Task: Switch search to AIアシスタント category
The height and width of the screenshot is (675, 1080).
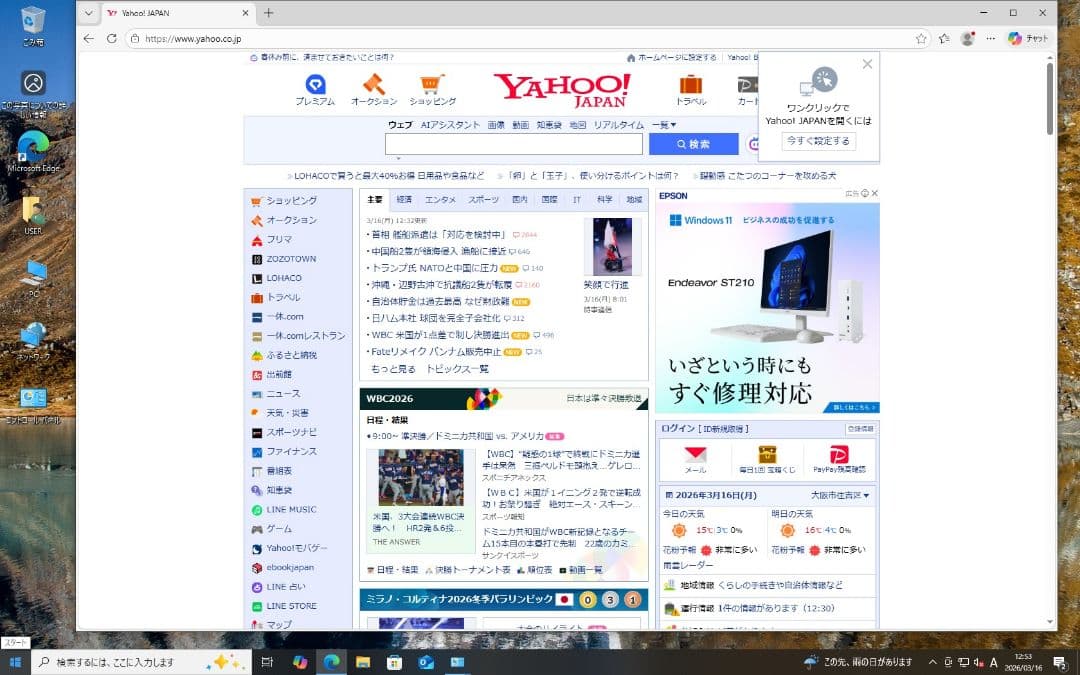Action: point(450,125)
